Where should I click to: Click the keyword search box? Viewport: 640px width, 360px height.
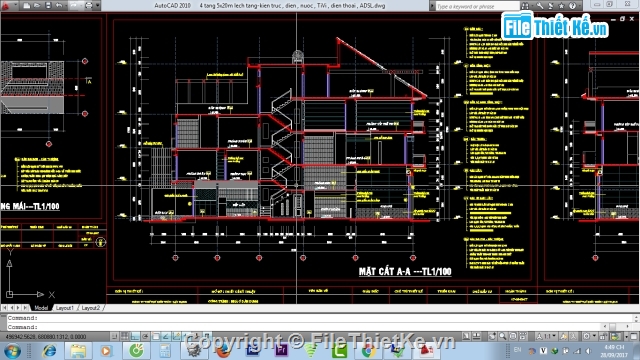477,6
